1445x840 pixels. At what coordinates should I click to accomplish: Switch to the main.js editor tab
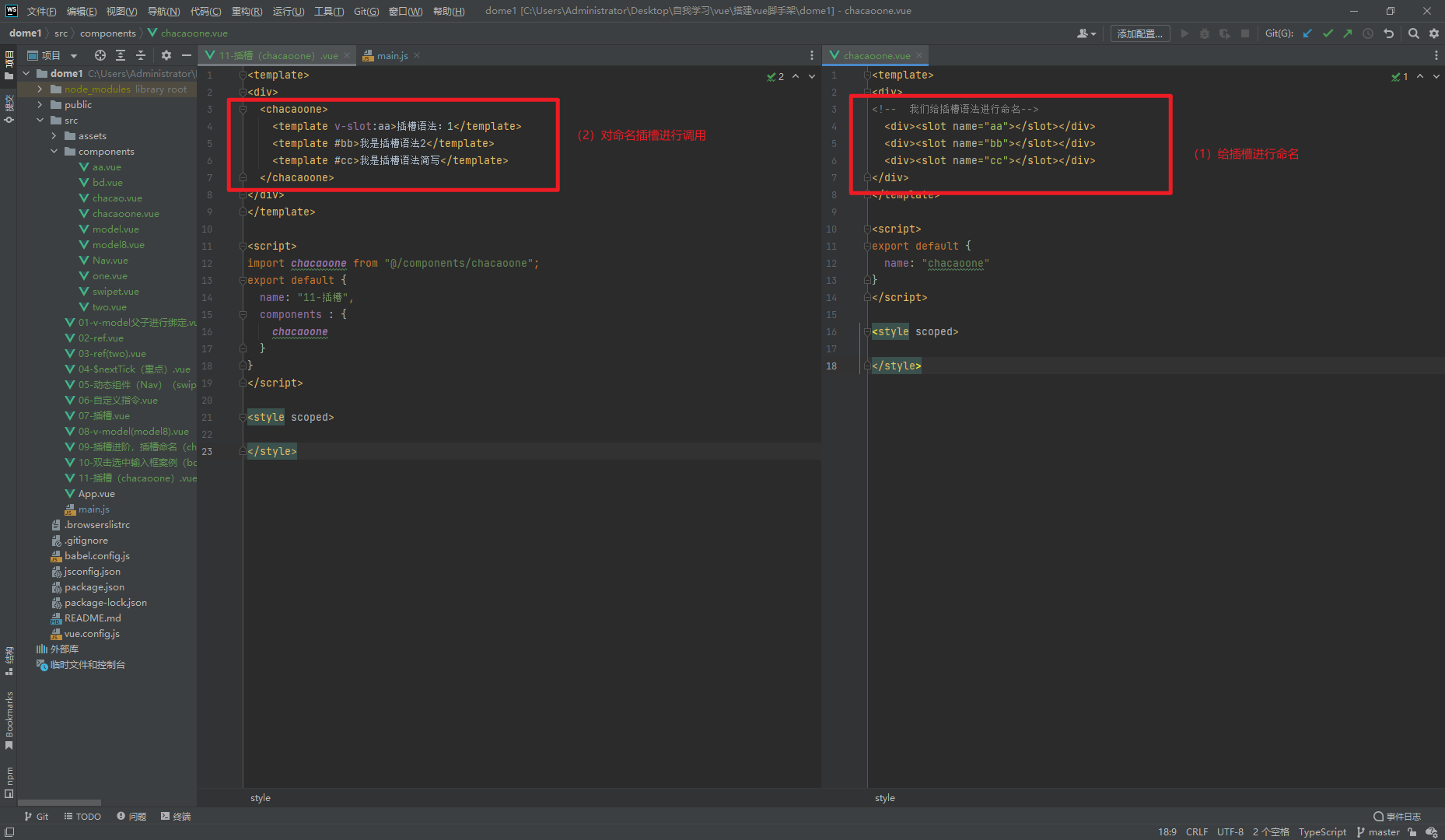click(x=392, y=55)
